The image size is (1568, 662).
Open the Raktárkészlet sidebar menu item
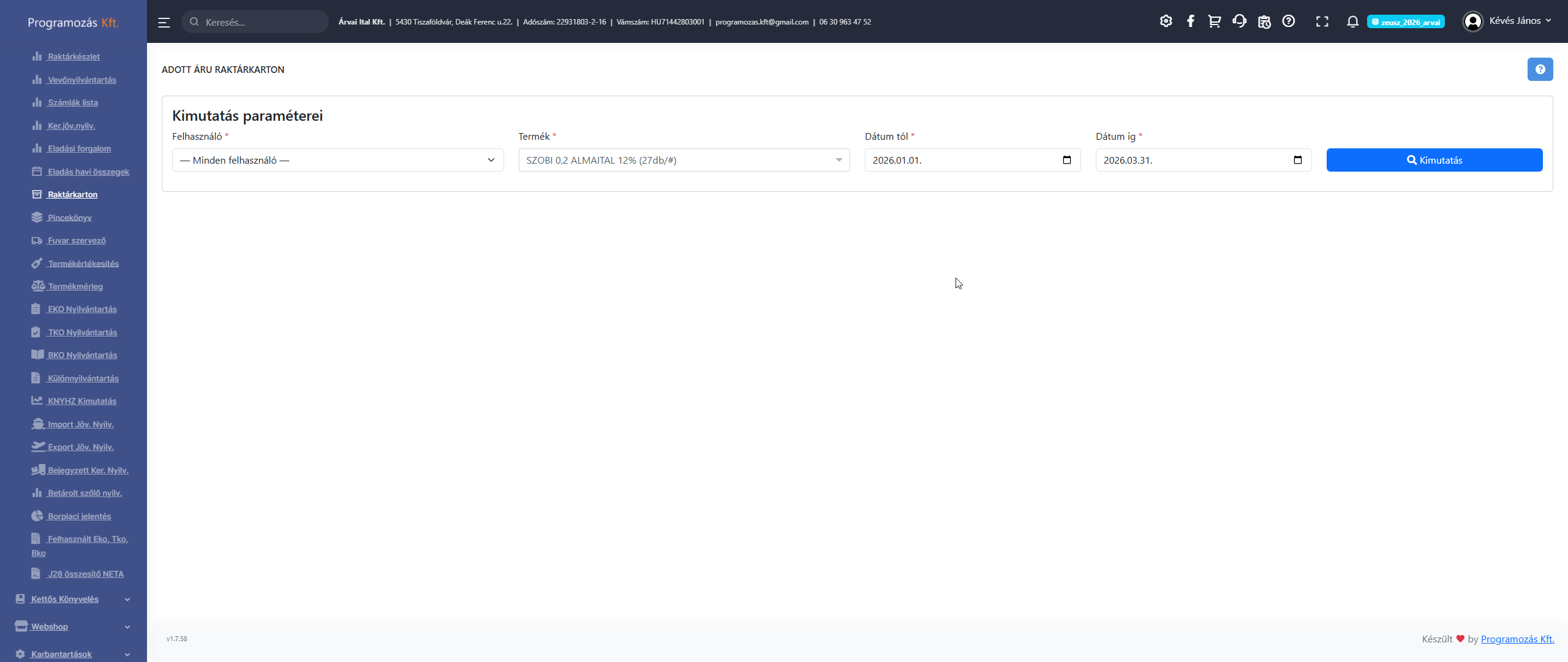(x=73, y=56)
